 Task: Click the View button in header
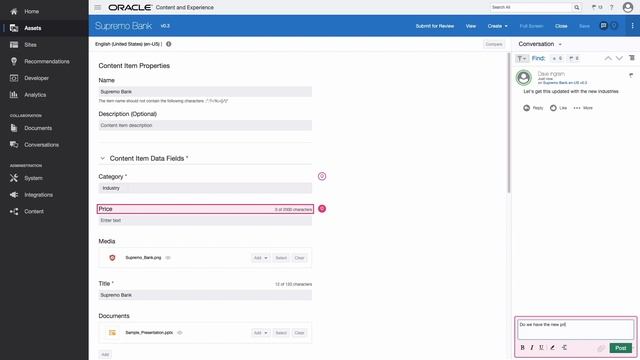pyautogui.click(x=471, y=26)
